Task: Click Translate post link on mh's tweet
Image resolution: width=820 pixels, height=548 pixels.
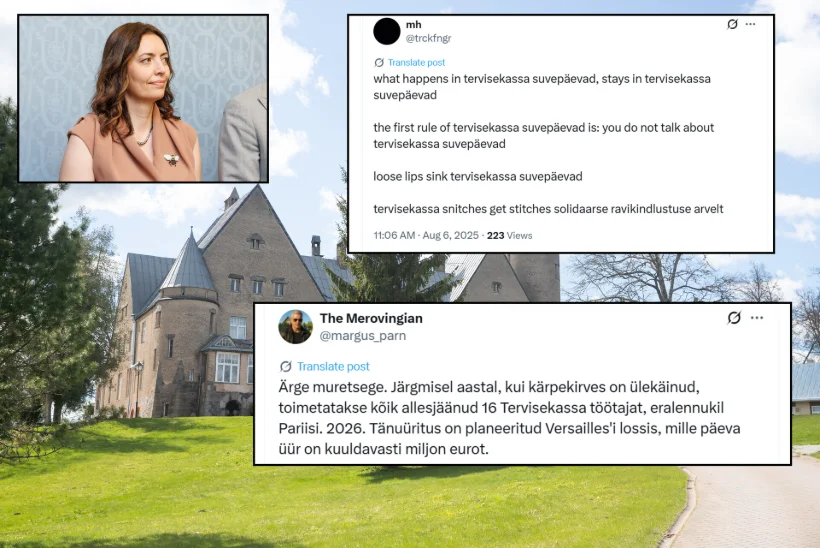Action: coord(416,63)
